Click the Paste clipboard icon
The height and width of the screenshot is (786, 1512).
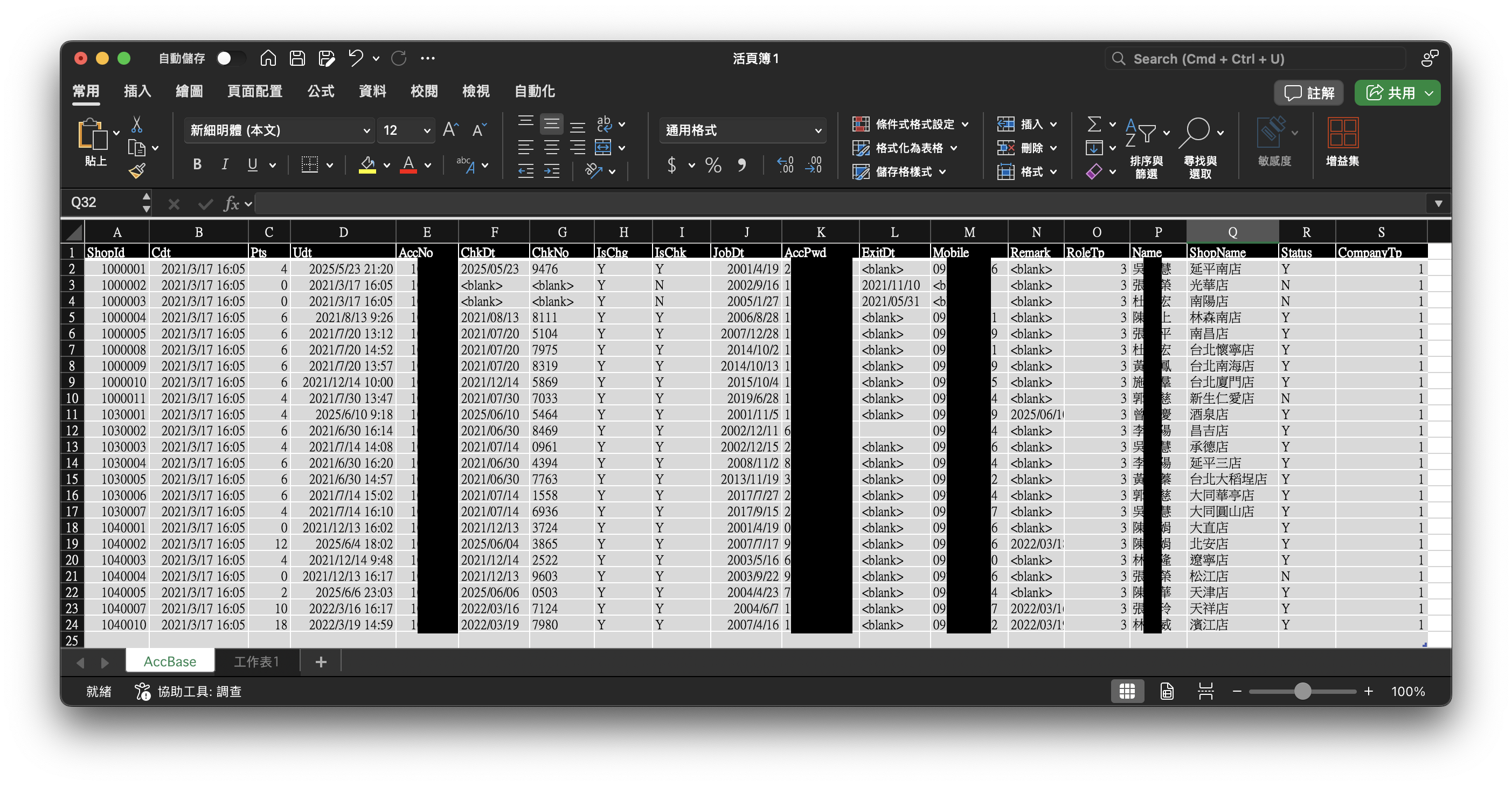(93, 134)
